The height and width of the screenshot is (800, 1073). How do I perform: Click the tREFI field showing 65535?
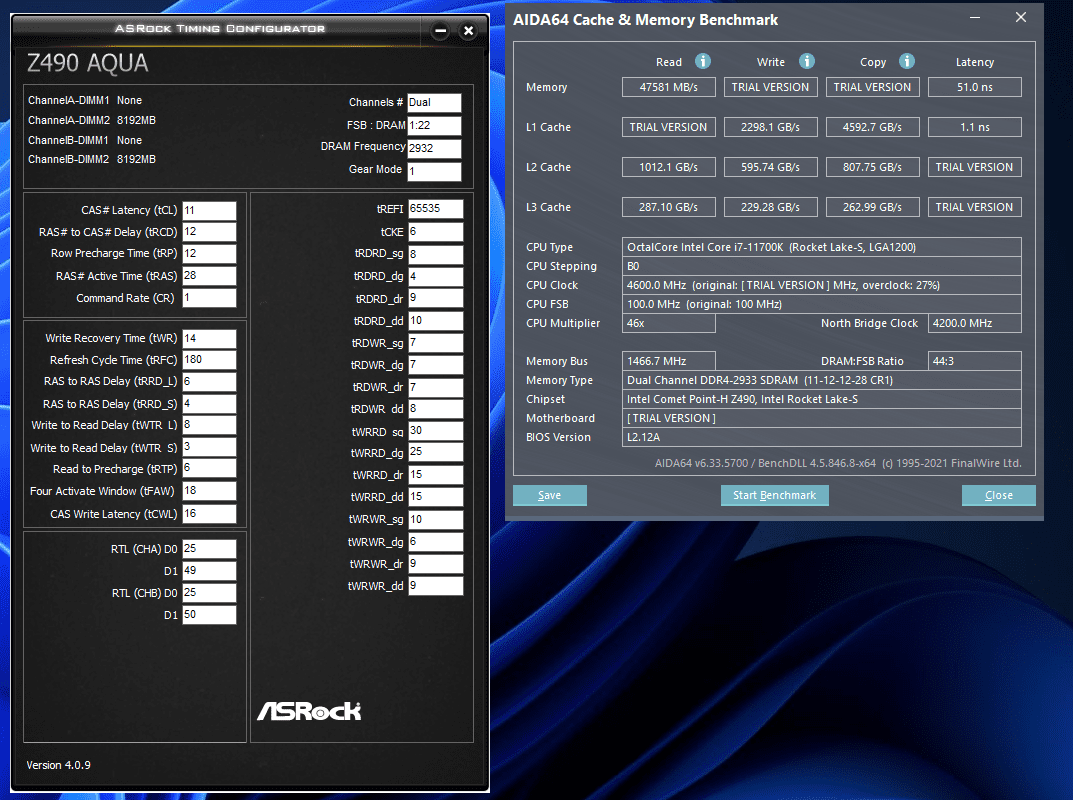(435, 209)
